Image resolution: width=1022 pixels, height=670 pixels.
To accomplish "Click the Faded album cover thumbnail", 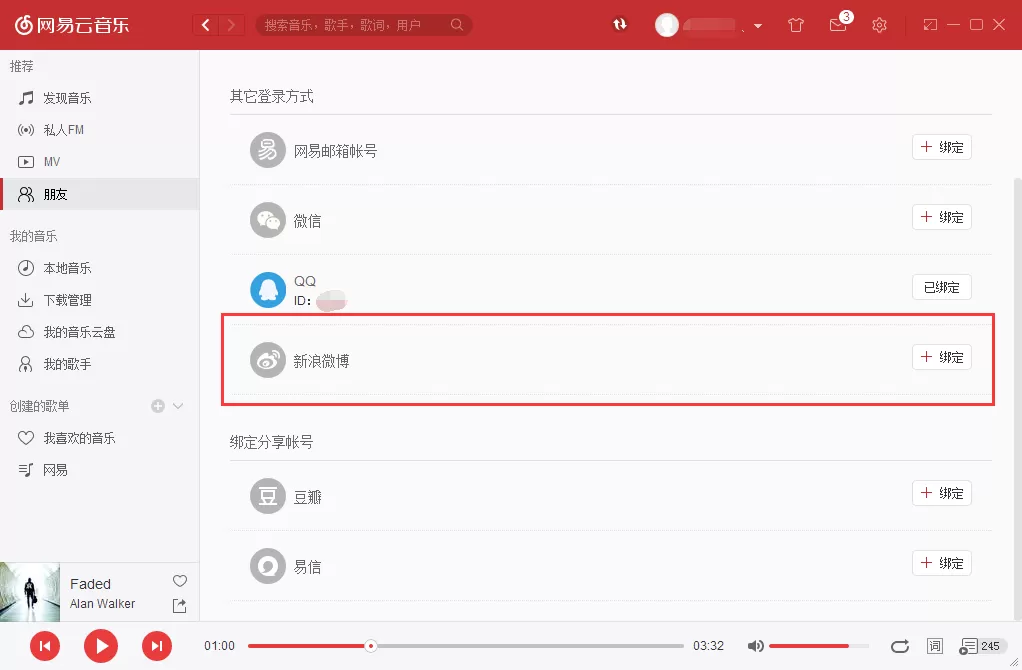I will point(30,592).
